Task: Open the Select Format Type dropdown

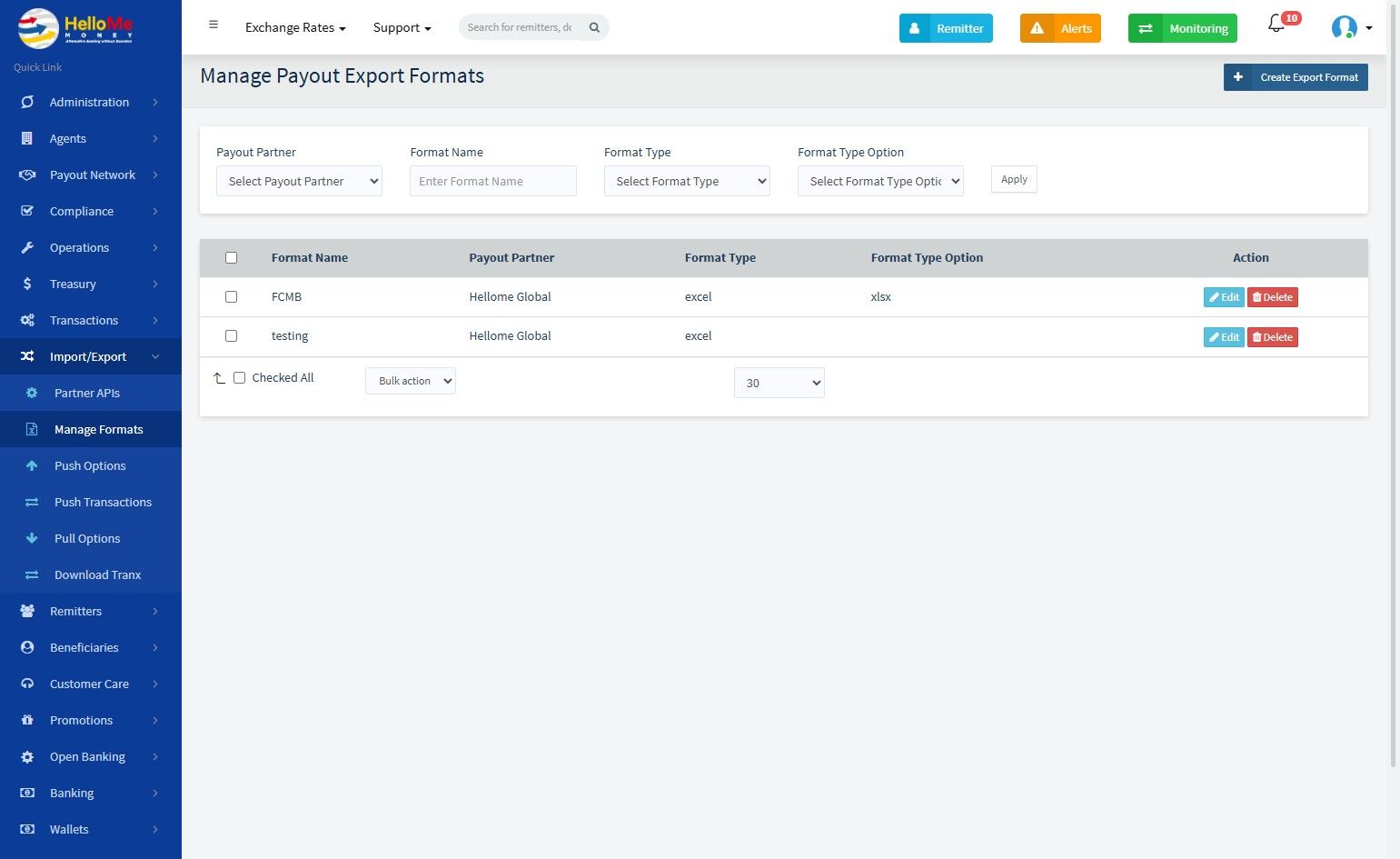Action: point(687,181)
